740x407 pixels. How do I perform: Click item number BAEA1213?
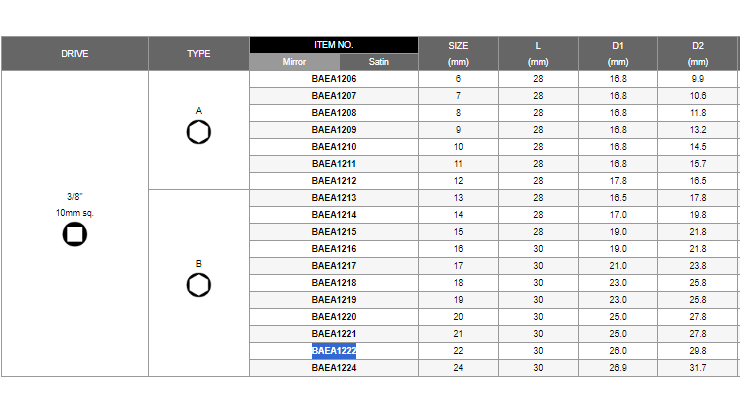(334, 198)
